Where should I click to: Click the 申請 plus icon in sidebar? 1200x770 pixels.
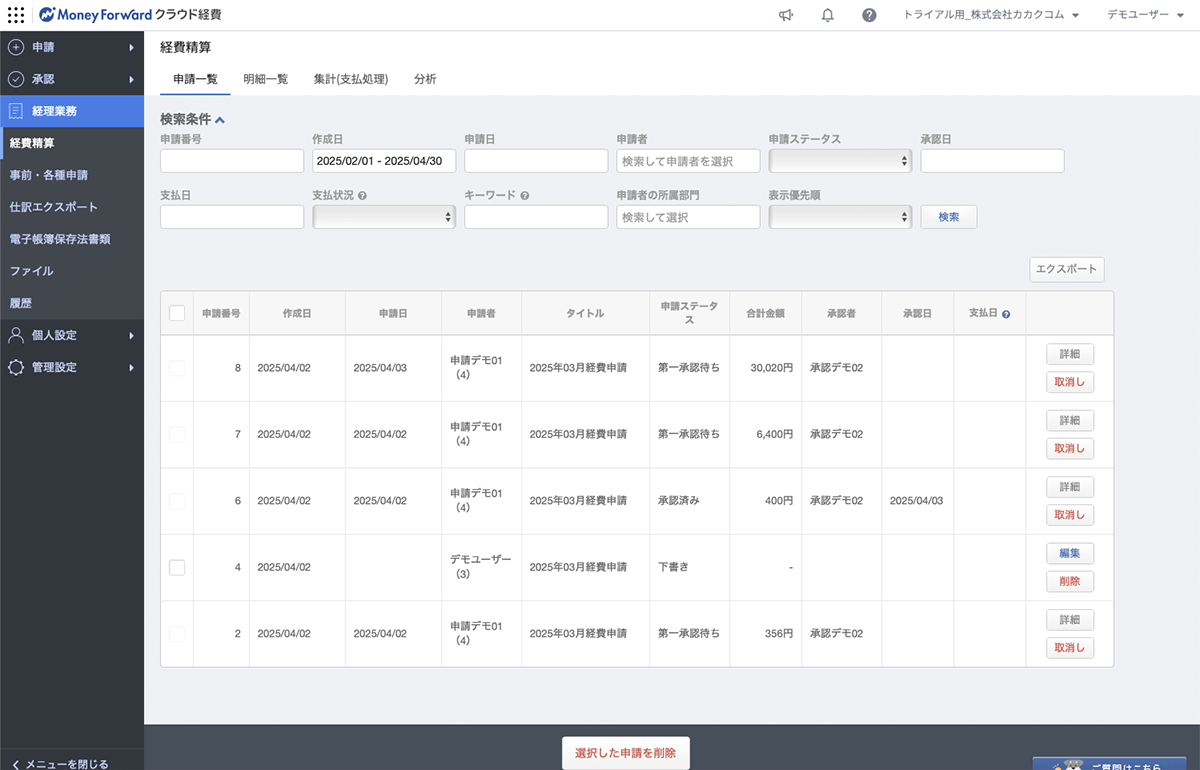point(16,47)
